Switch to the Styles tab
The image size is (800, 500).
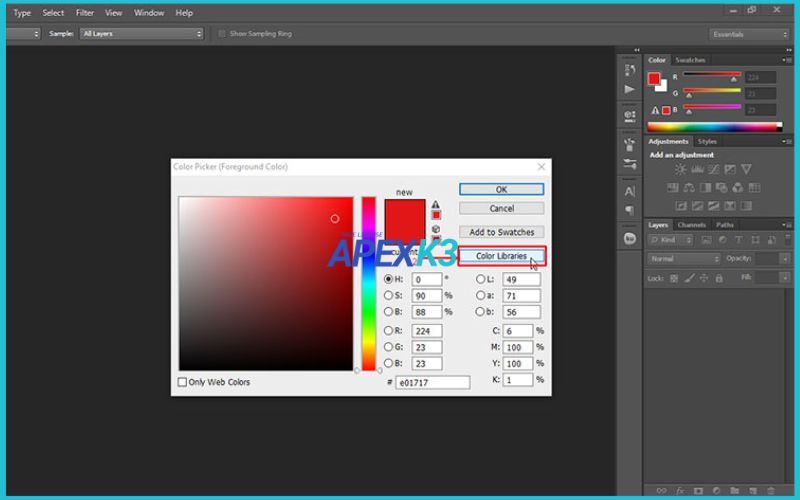coord(707,142)
